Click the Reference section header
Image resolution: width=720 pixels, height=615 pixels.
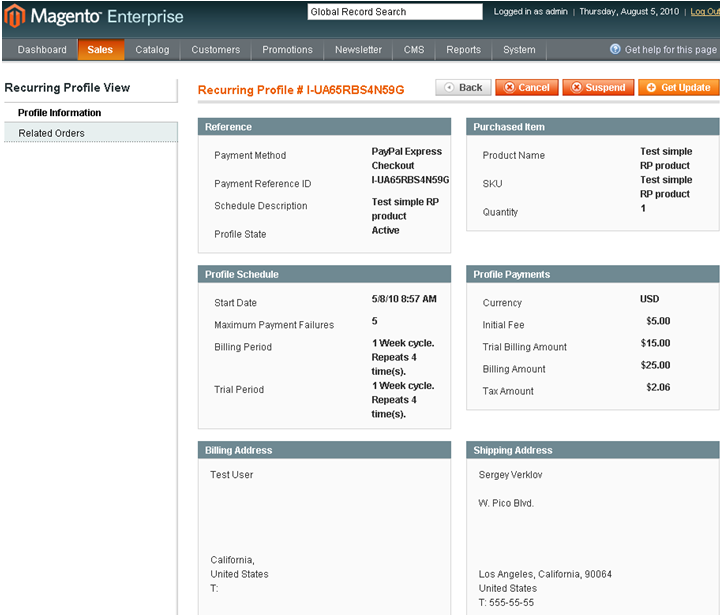324,127
